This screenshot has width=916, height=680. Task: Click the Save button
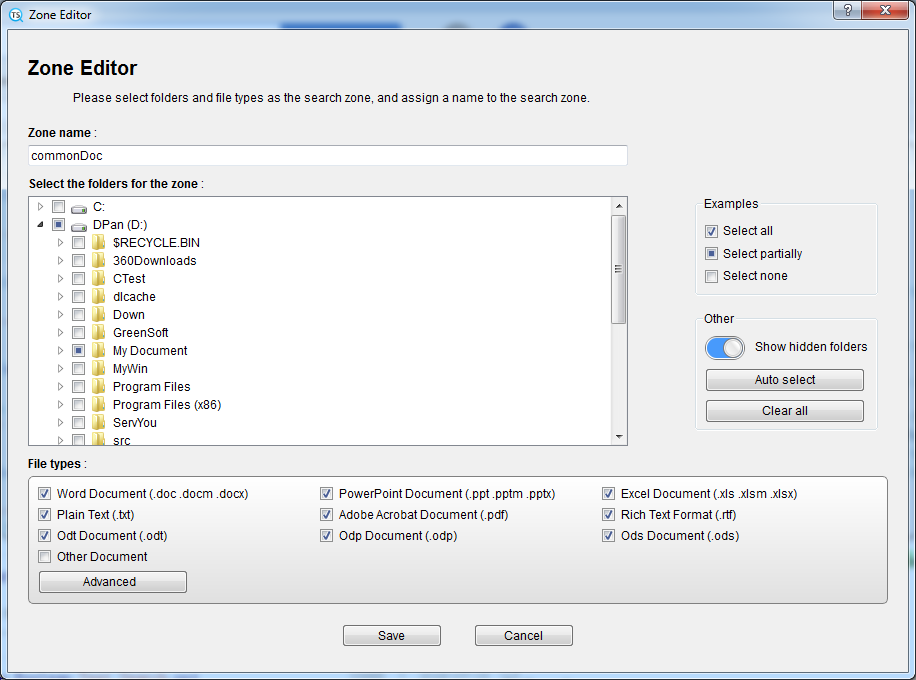391,636
